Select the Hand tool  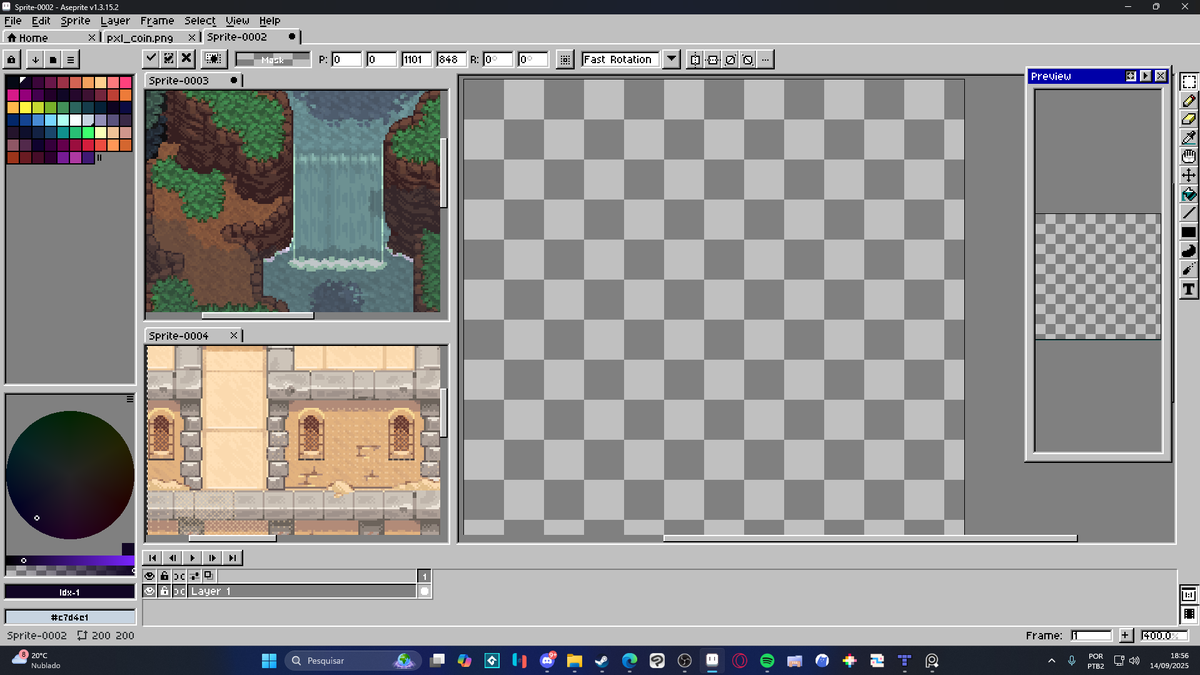[x=1189, y=156]
